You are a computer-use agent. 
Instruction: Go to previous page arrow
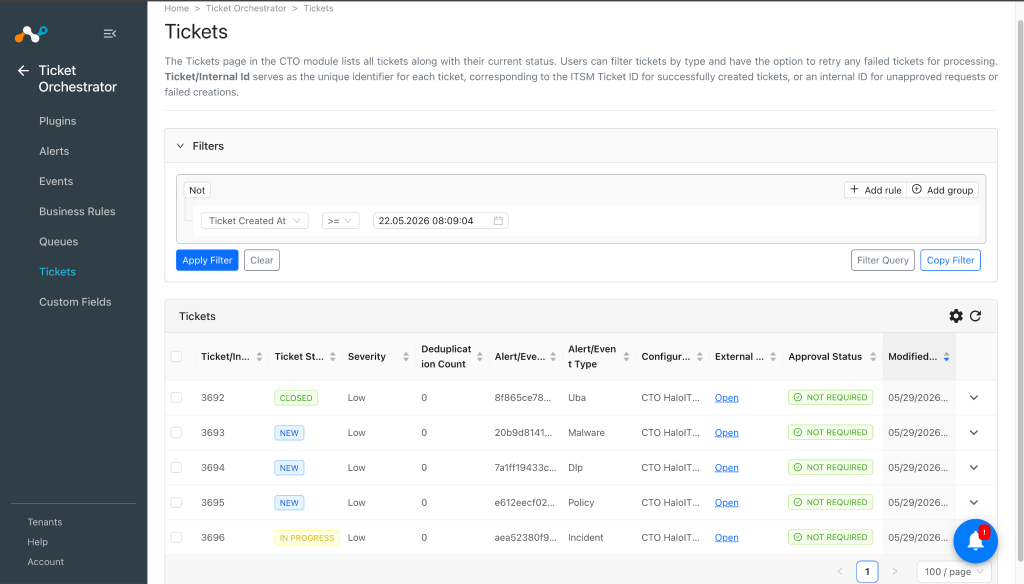coord(840,572)
